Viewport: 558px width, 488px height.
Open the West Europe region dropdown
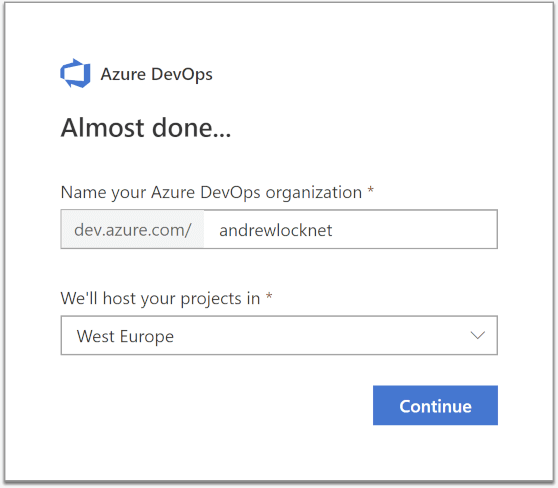point(279,335)
